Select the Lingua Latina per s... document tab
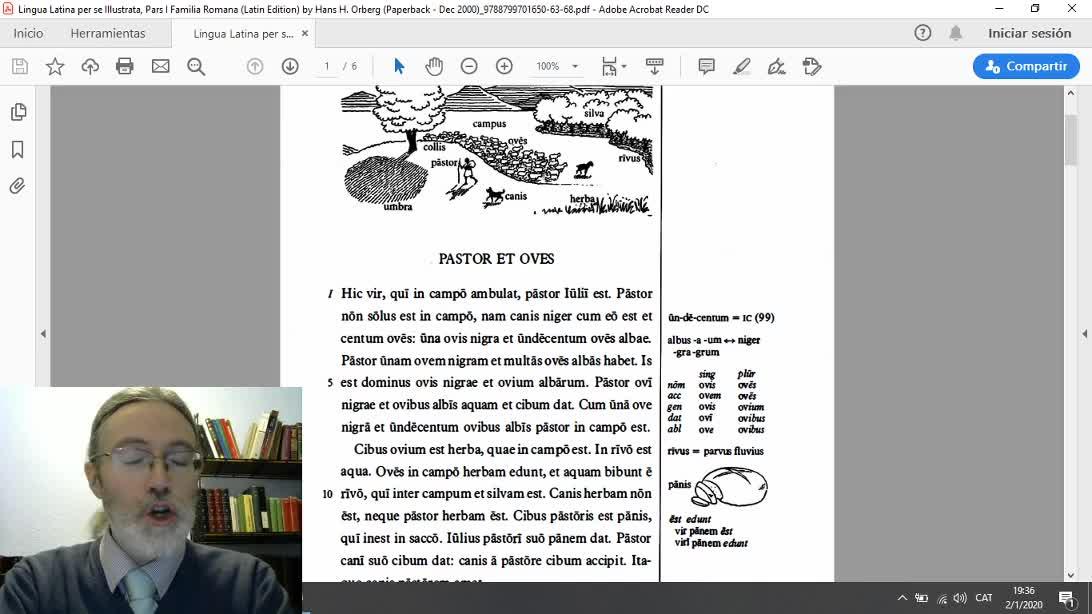 [243, 33]
